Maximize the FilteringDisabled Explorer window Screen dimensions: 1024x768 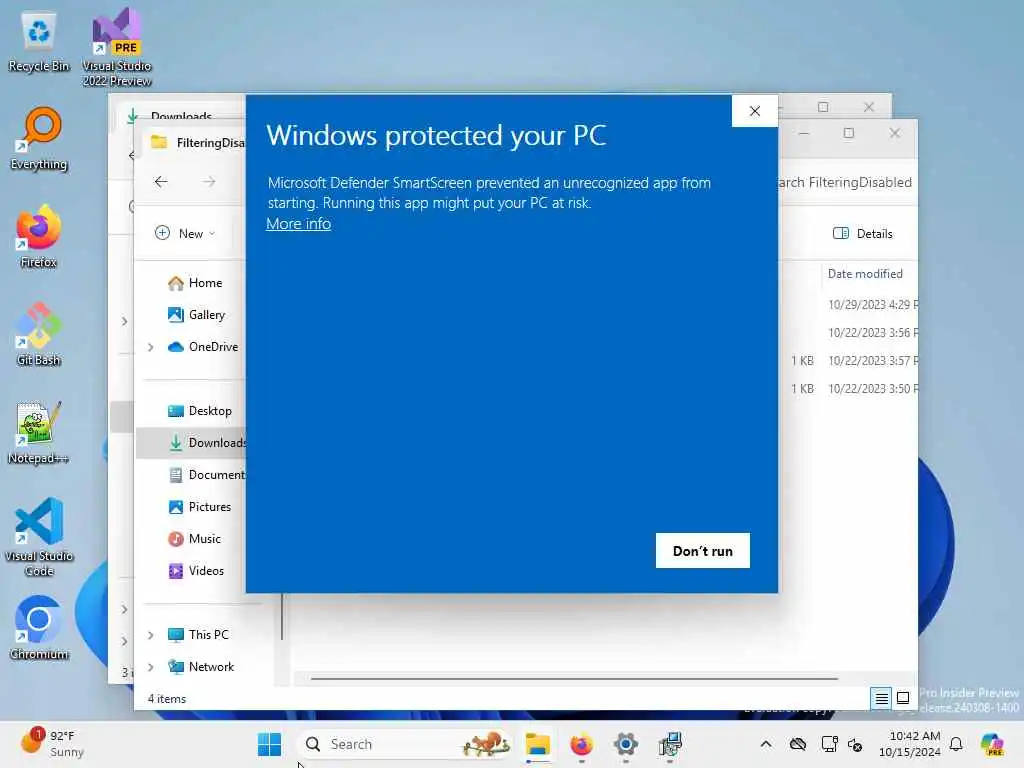[848, 133]
